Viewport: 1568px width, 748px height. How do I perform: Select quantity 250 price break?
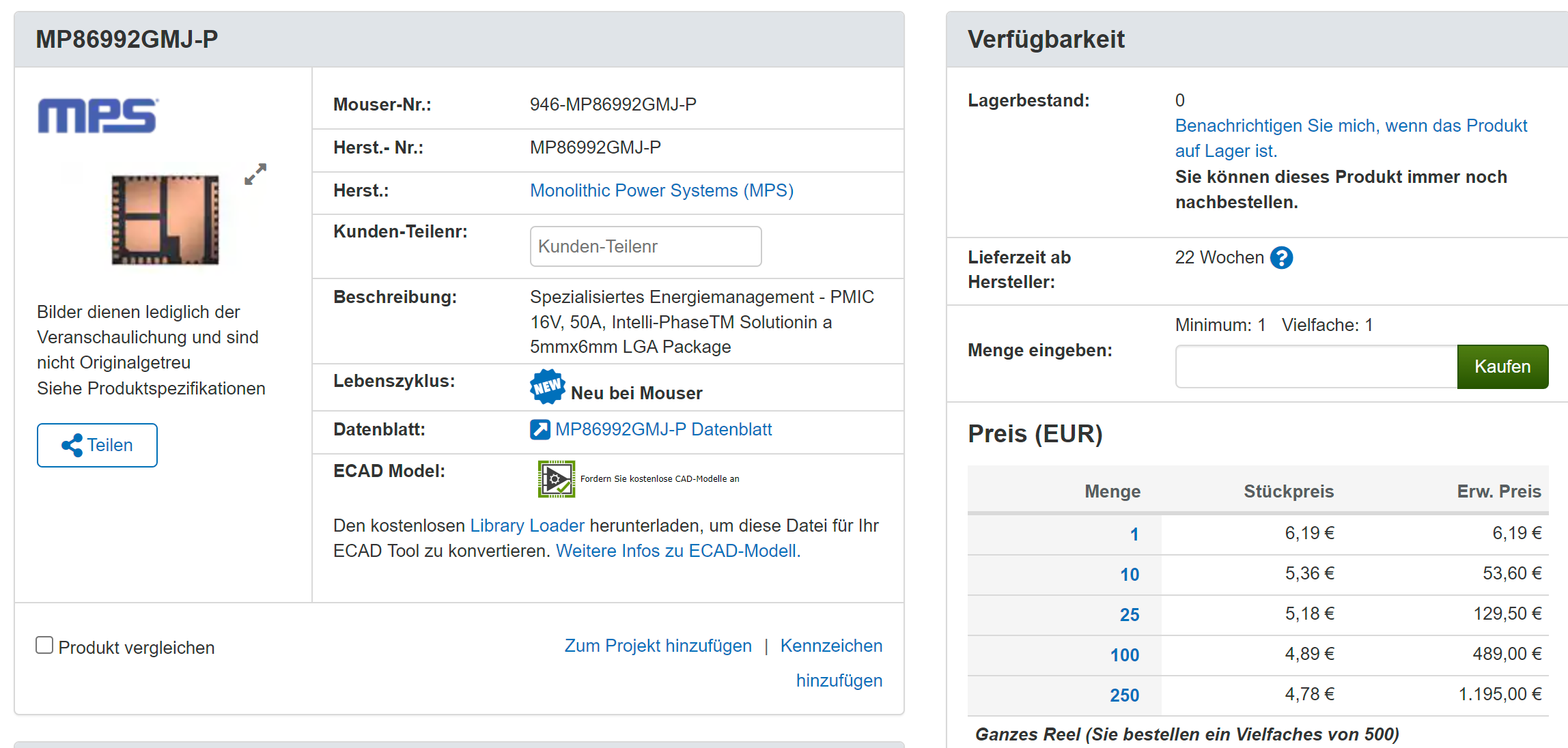point(1124,695)
